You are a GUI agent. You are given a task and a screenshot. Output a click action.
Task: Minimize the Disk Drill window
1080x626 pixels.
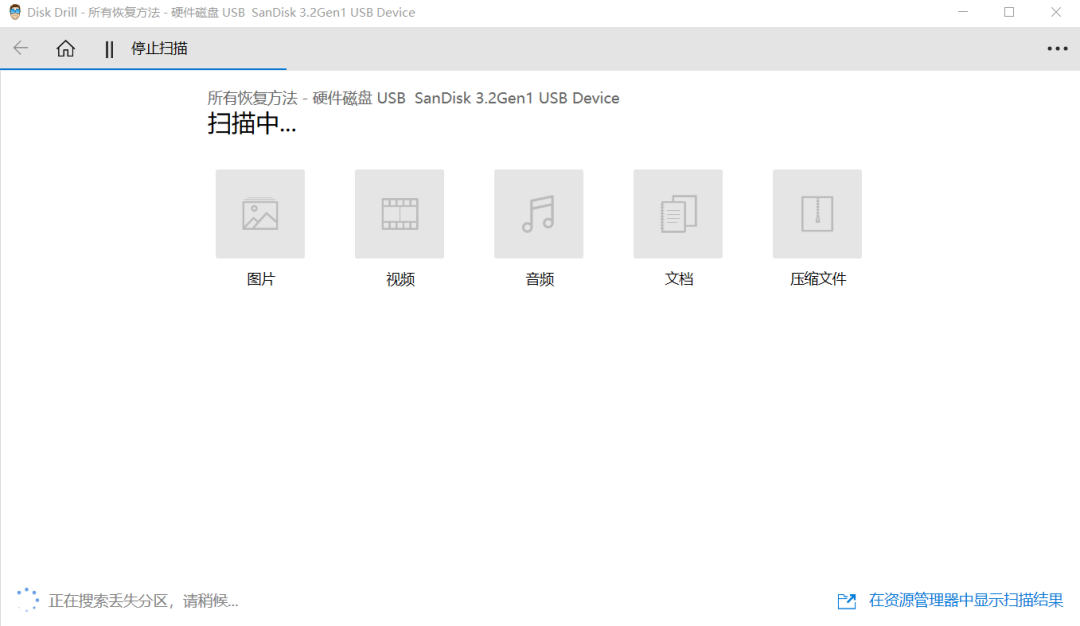tap(964, 12)
